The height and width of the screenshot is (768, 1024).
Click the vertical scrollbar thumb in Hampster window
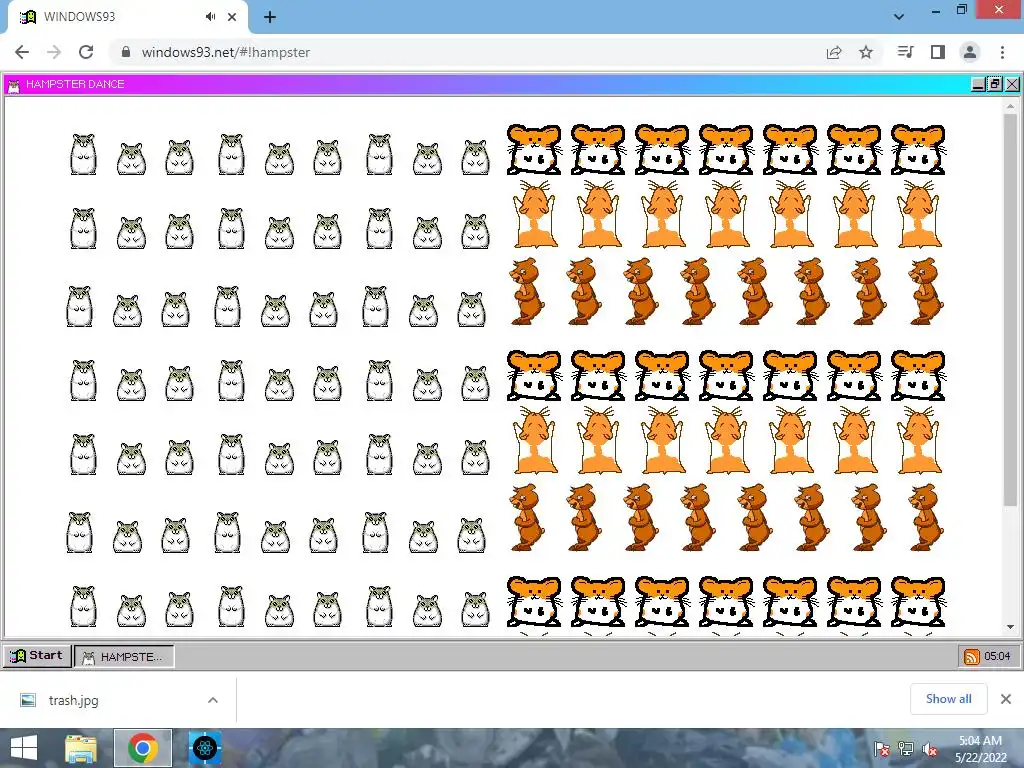(1010, 310)
